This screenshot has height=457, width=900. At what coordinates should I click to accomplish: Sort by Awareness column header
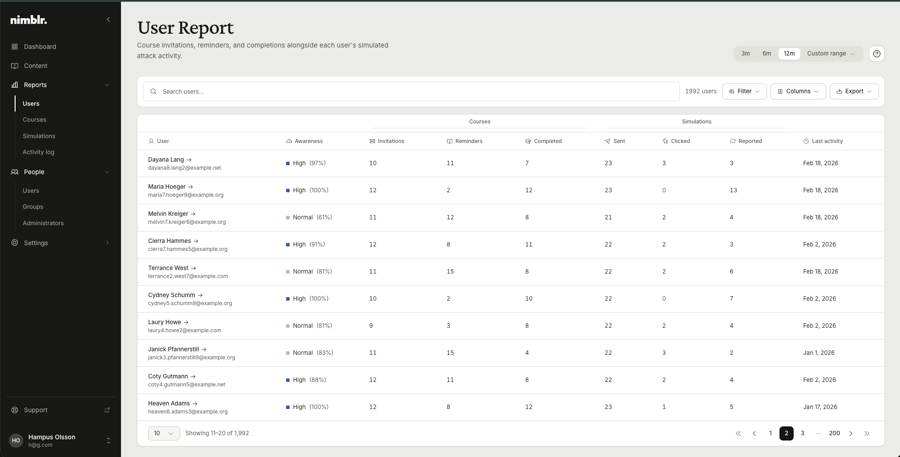coord(304,141)
